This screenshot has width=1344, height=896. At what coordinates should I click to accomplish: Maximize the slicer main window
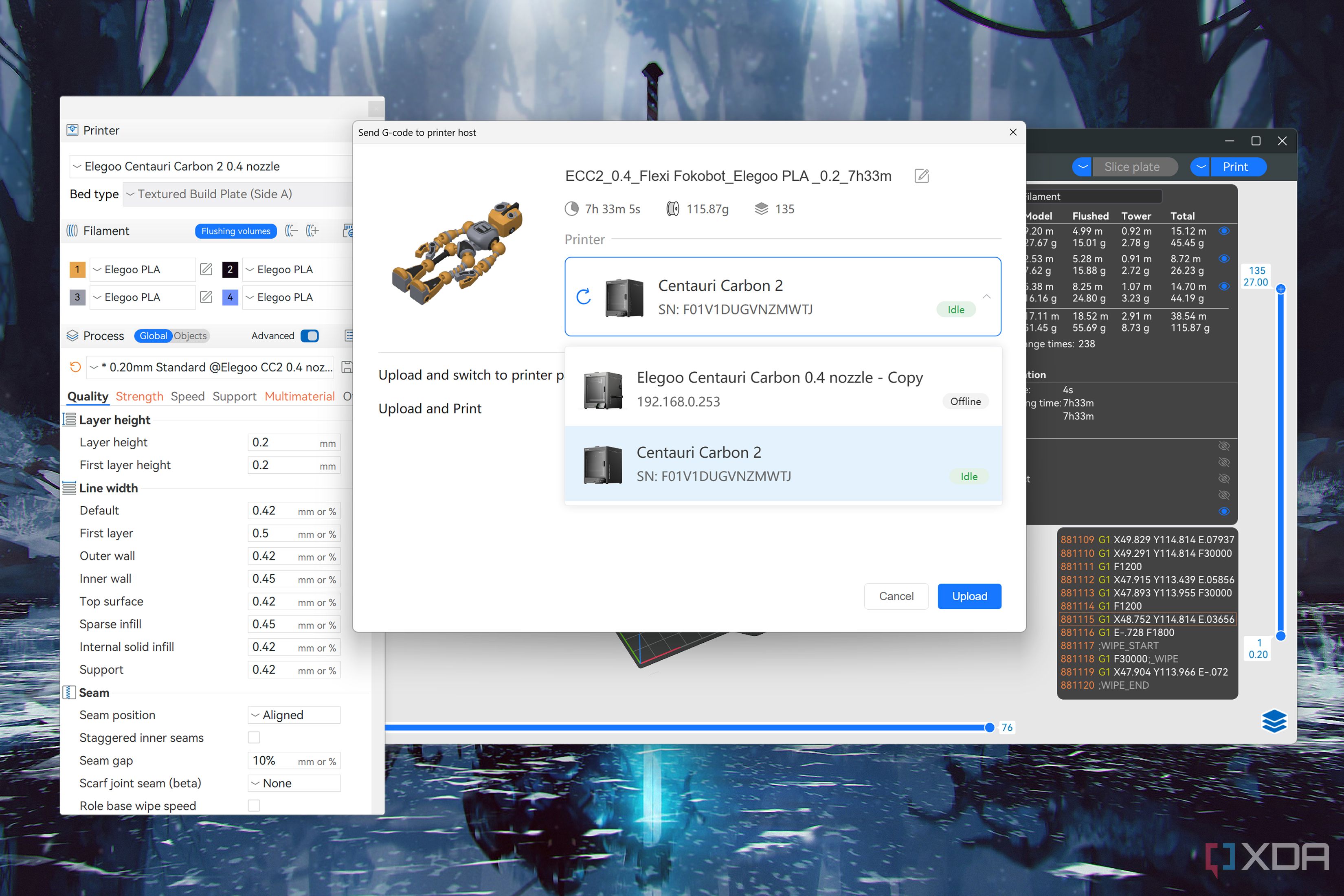pyautogui.click(x=1256, y=141)
